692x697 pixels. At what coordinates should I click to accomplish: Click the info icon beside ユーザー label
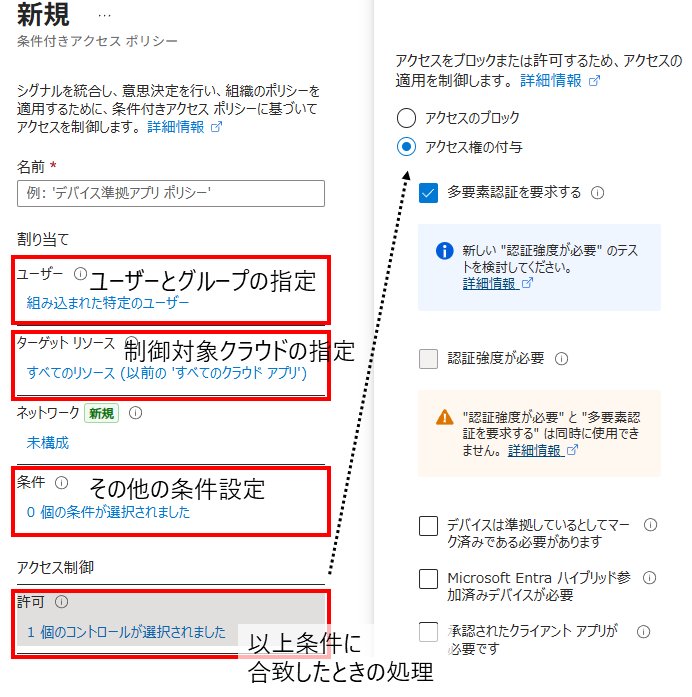pos(80,273)
